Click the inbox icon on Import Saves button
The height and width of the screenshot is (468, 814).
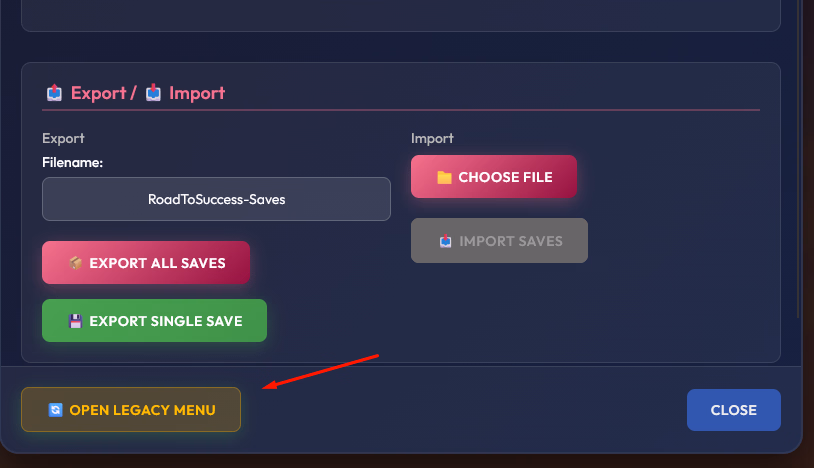point(445,241)
